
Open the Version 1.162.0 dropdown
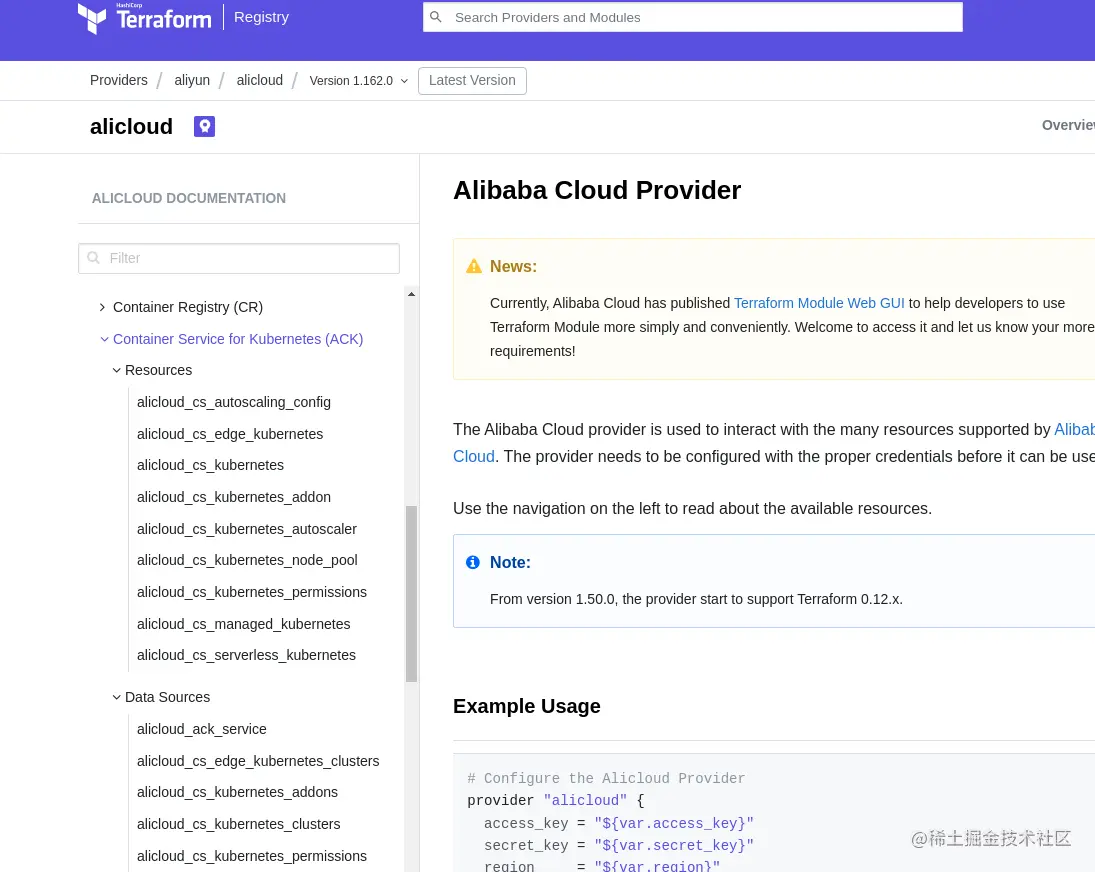click(358, 81)
